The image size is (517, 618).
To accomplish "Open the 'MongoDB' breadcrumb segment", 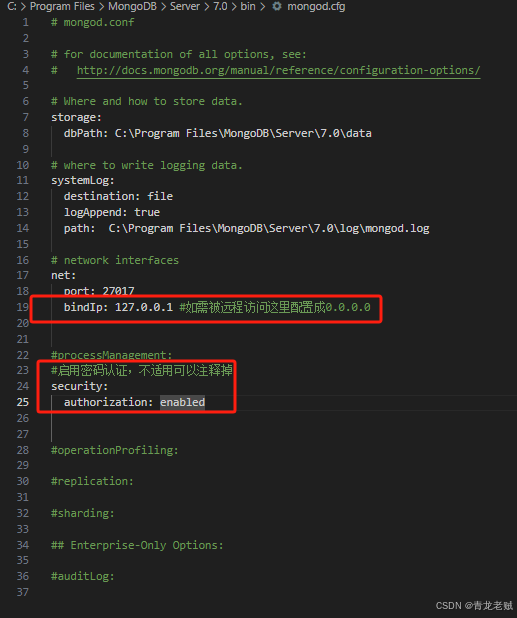I will (132, 6).
